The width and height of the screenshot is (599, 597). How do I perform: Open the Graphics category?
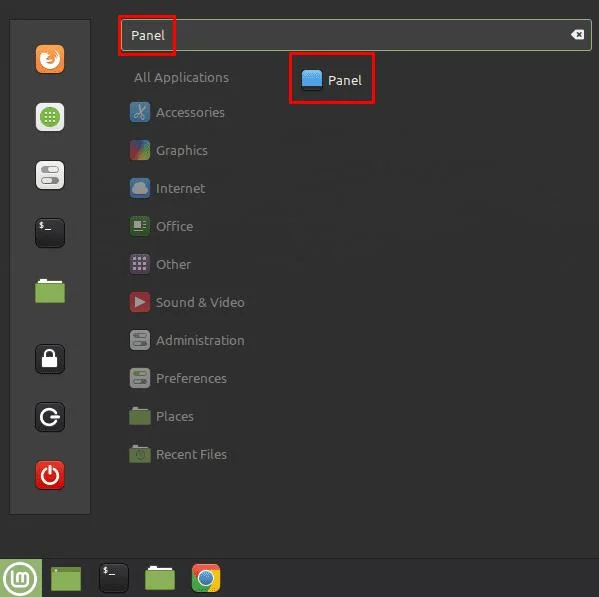point(169,150)
